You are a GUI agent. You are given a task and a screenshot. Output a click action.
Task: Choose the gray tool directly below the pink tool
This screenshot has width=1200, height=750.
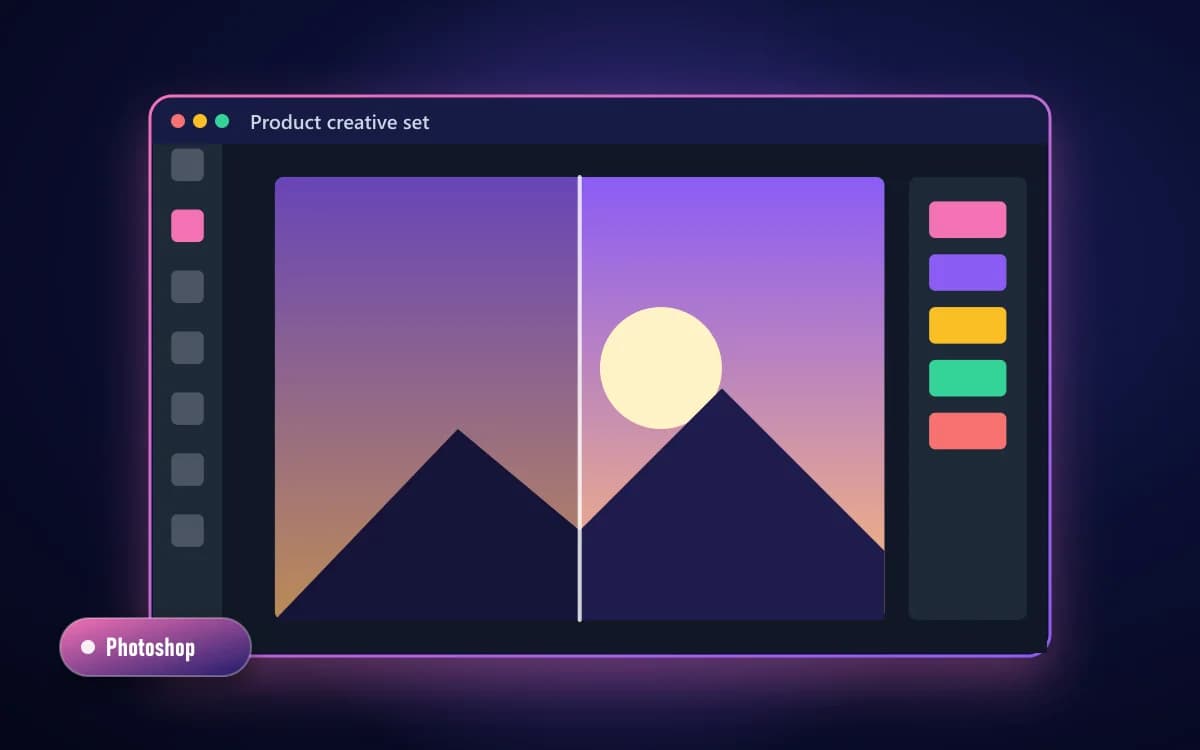click(x=187, y=287)
